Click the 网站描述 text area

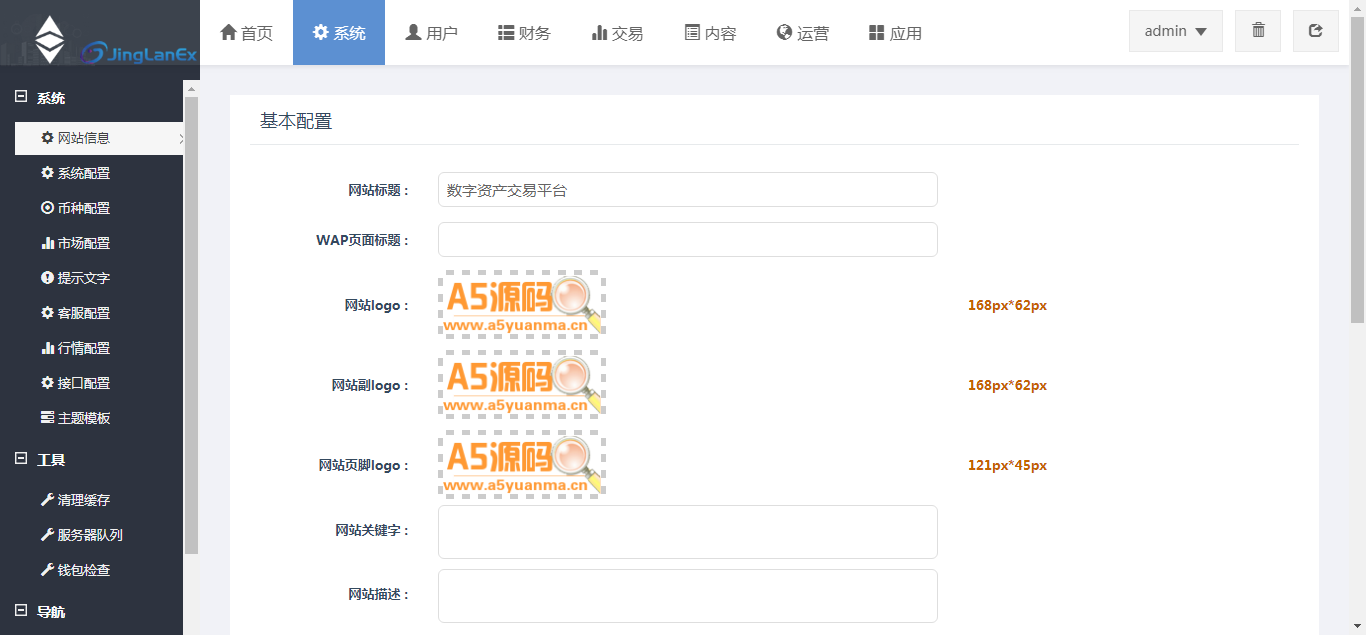[x=688, y=596]
